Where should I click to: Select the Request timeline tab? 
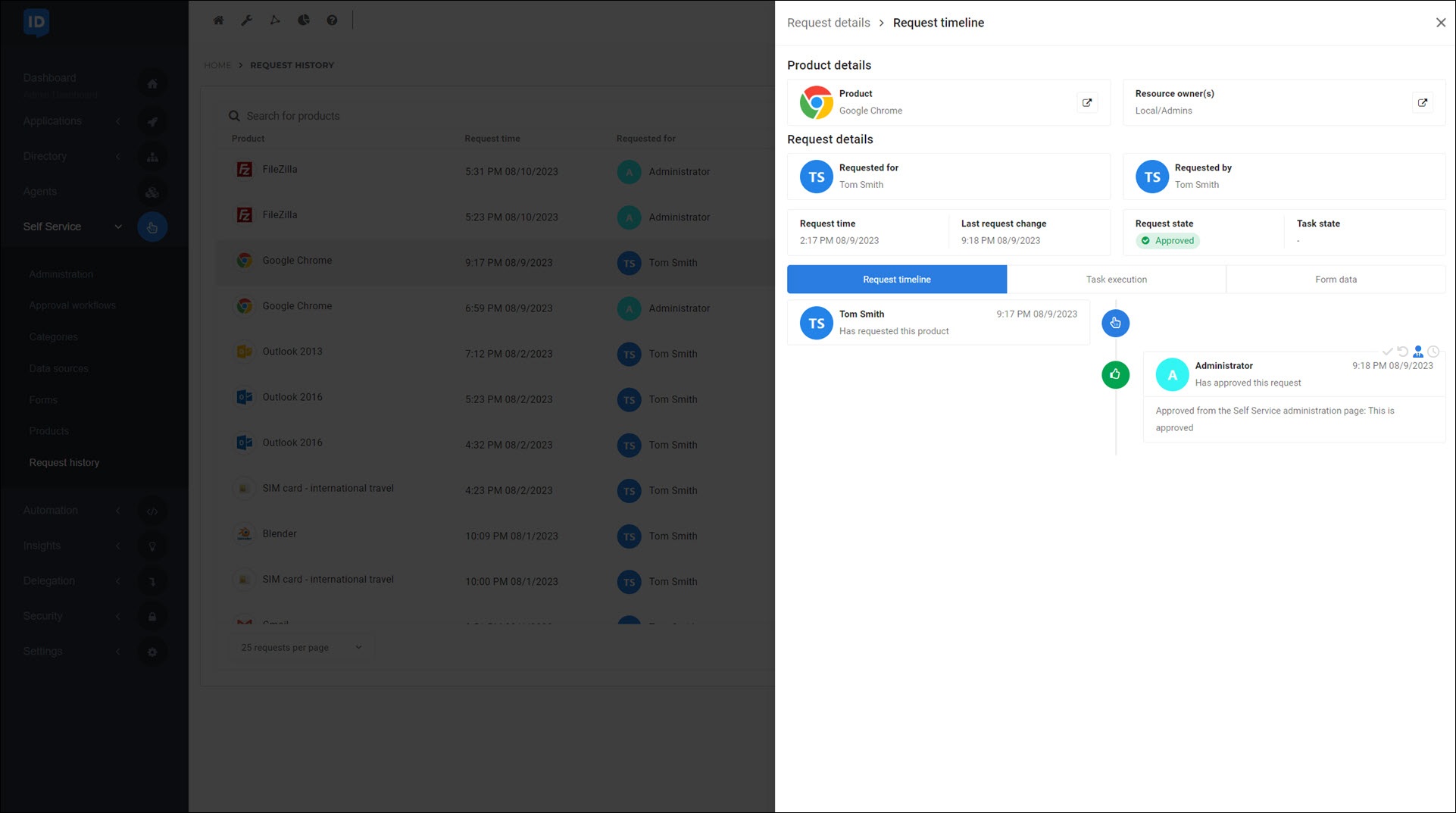pyautogui.click(x=896, y=279)
